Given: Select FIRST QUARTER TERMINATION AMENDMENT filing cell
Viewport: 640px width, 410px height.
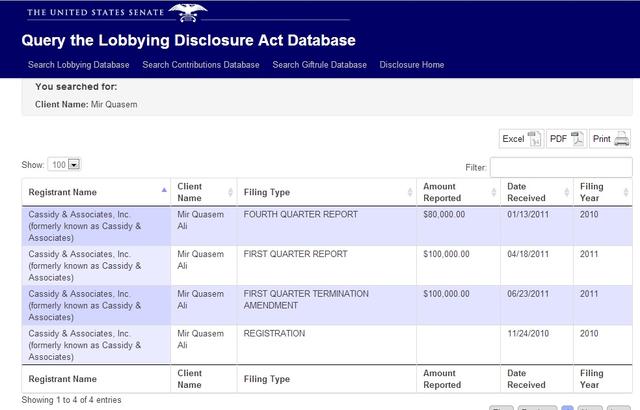Looking at the screenshot, I should 327,305.
